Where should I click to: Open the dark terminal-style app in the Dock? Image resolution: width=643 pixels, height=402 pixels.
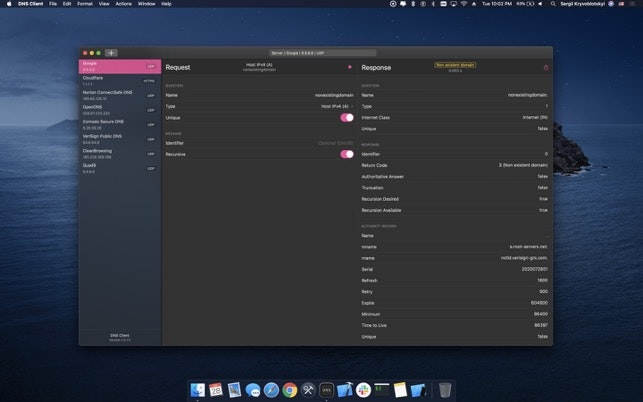tap(382, 390)
